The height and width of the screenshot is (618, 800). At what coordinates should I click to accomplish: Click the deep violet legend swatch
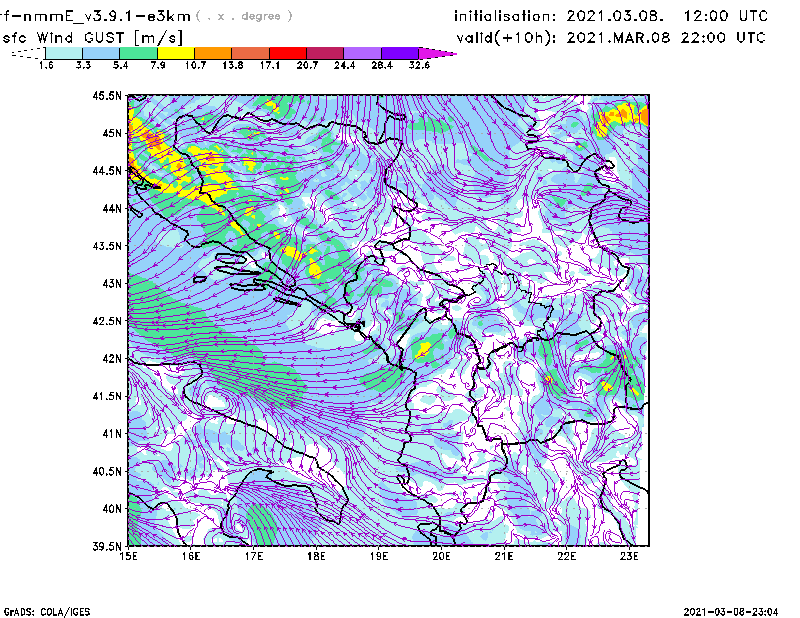(x=400, y=53)
